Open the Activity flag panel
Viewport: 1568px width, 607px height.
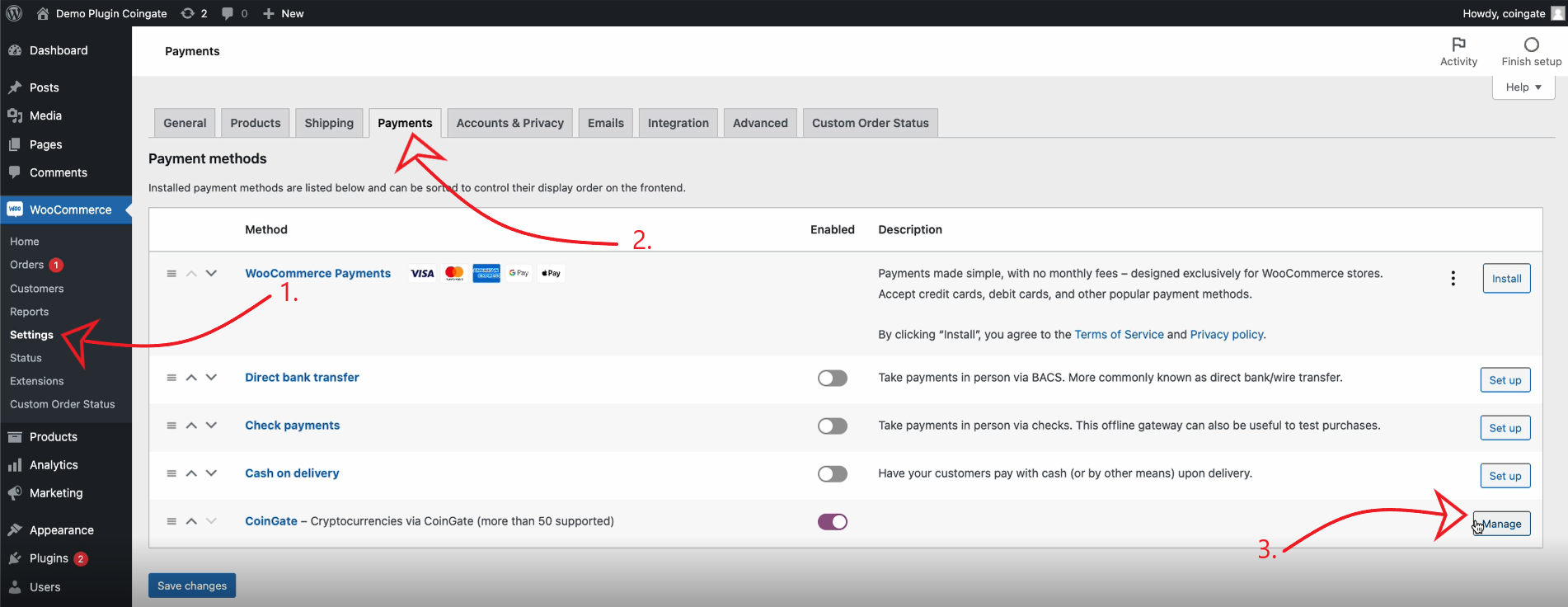1458,51
